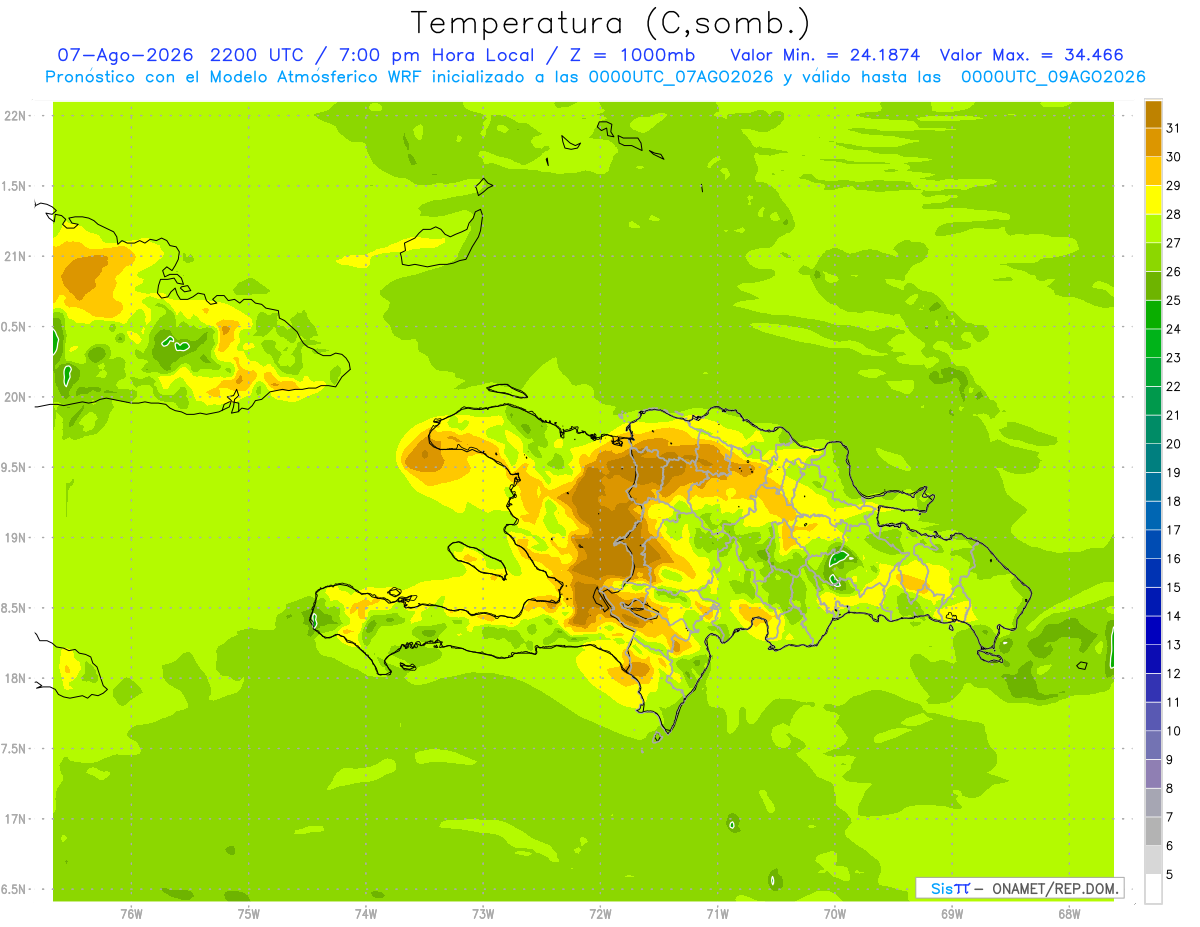Click the '71W' longitude label

[x=717, y=914]
